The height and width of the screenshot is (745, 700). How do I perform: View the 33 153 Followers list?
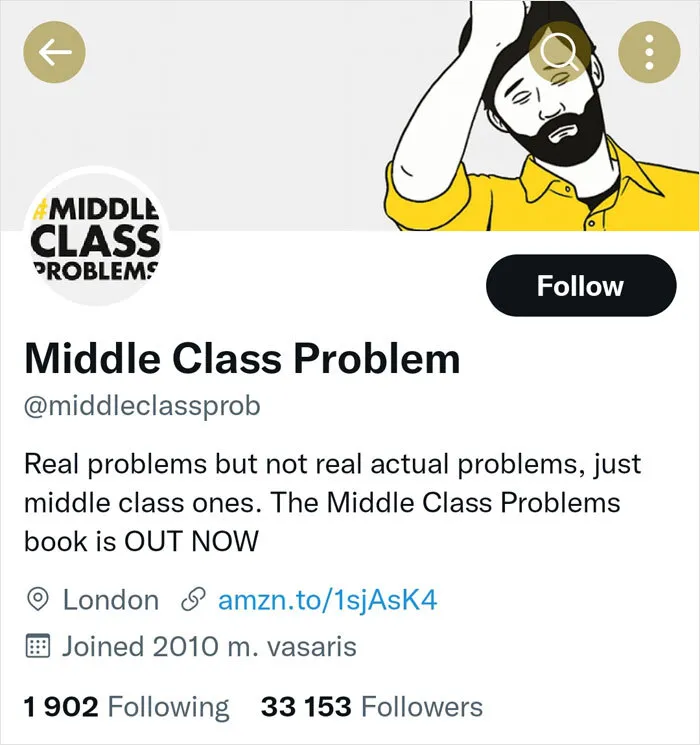[372, 707]
